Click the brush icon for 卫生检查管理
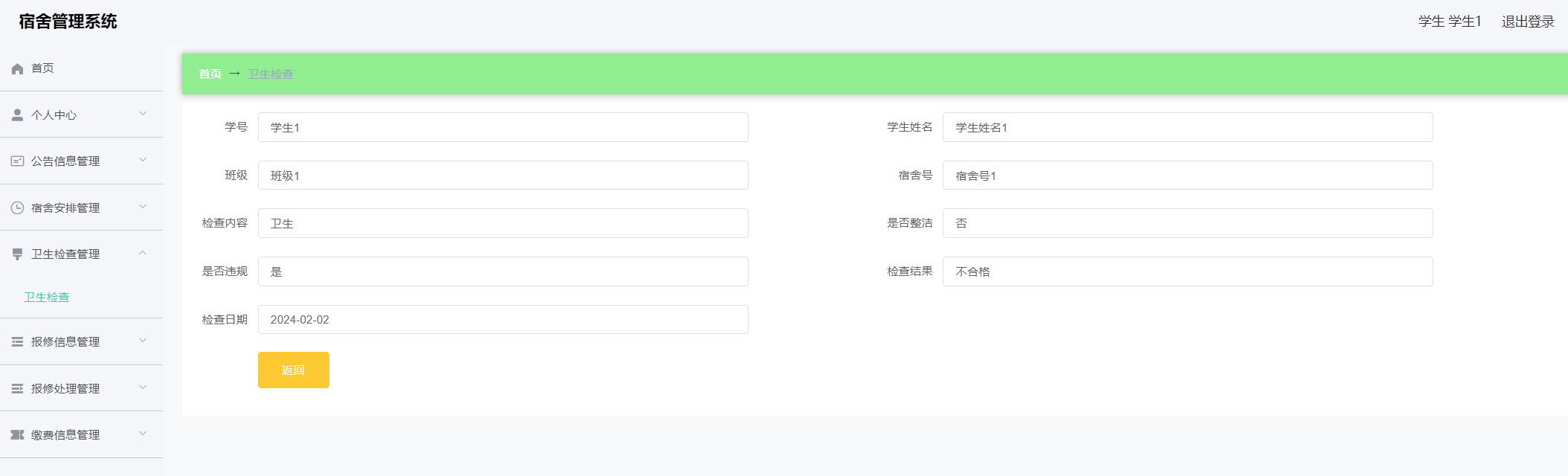Viewport: 1568px width, 476px height. [x=17, y=254]
